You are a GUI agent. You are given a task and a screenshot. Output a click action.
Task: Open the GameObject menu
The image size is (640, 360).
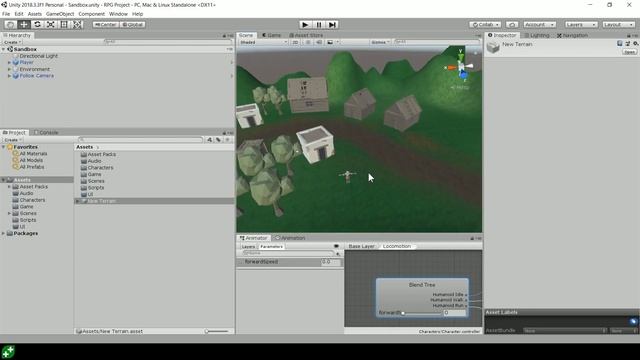coord(60,14)
